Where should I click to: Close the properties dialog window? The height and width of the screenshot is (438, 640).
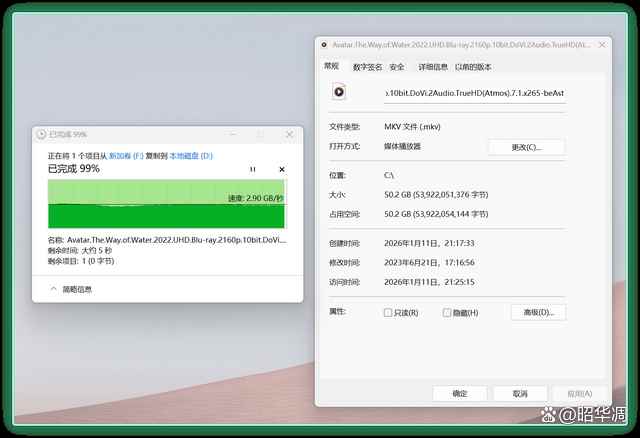602,45
